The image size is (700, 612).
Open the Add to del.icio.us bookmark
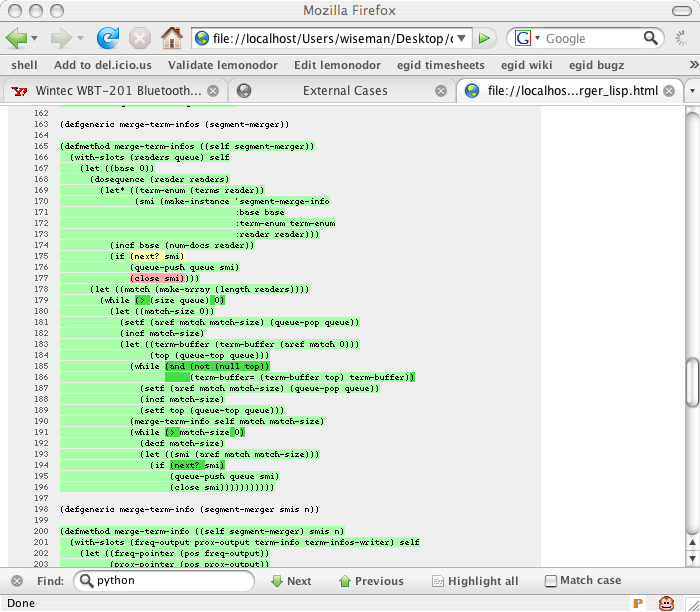[103, 65]
